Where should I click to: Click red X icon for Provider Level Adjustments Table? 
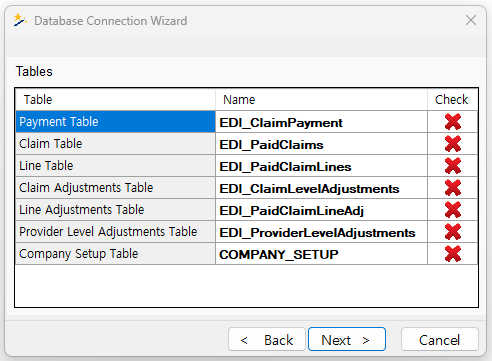click(453, 232)
